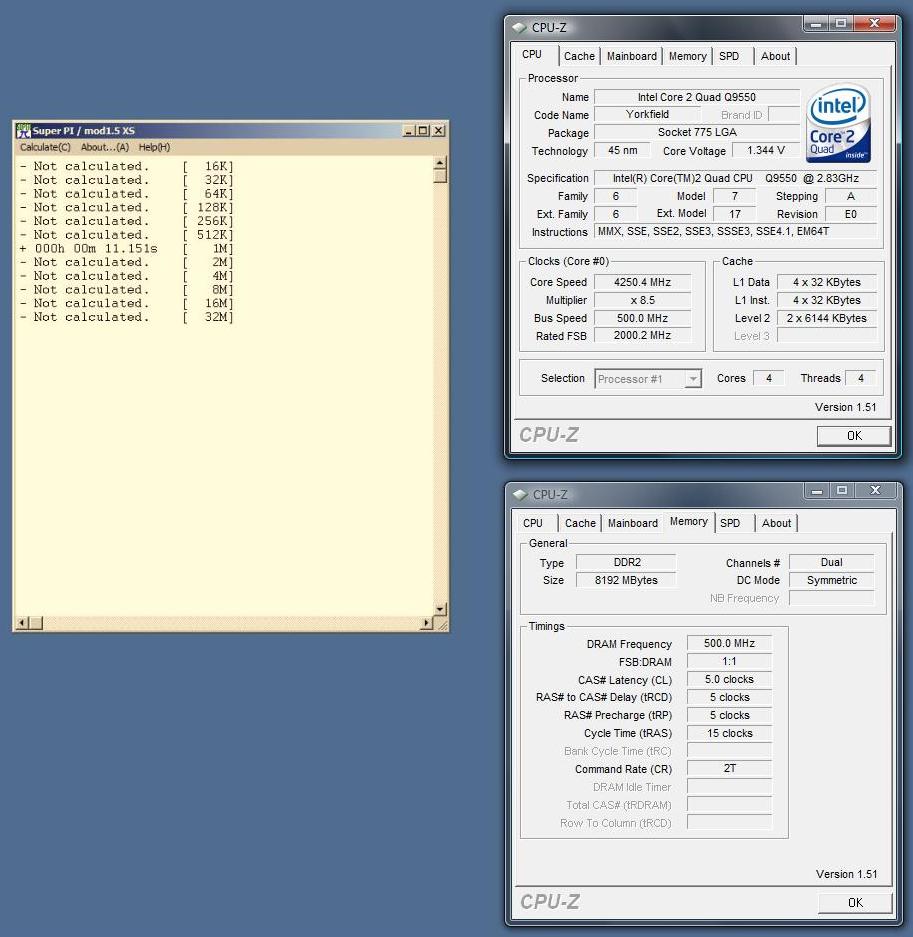Open About tab in bottom CPU-Z window
This screenshot has width=913, height=937.
point(776,523)
